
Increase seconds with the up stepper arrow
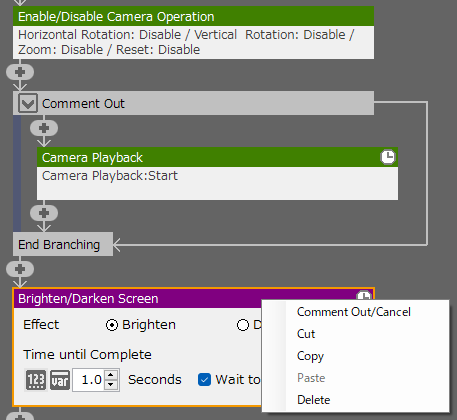pos(111,375)
